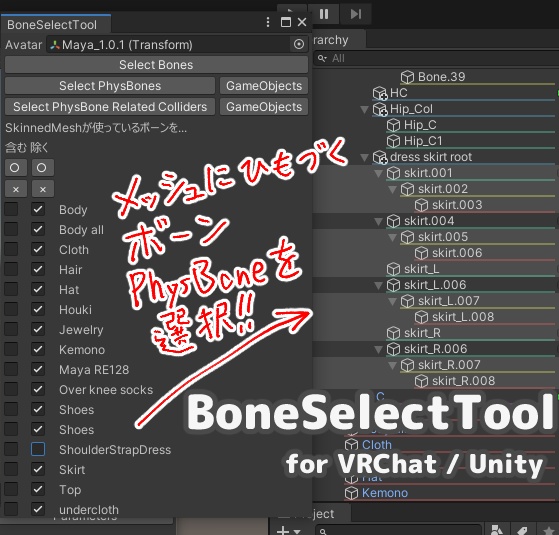
Task: Click the skirt.001 cube icon
Action: pyautogui.click(x=393, y=173)
